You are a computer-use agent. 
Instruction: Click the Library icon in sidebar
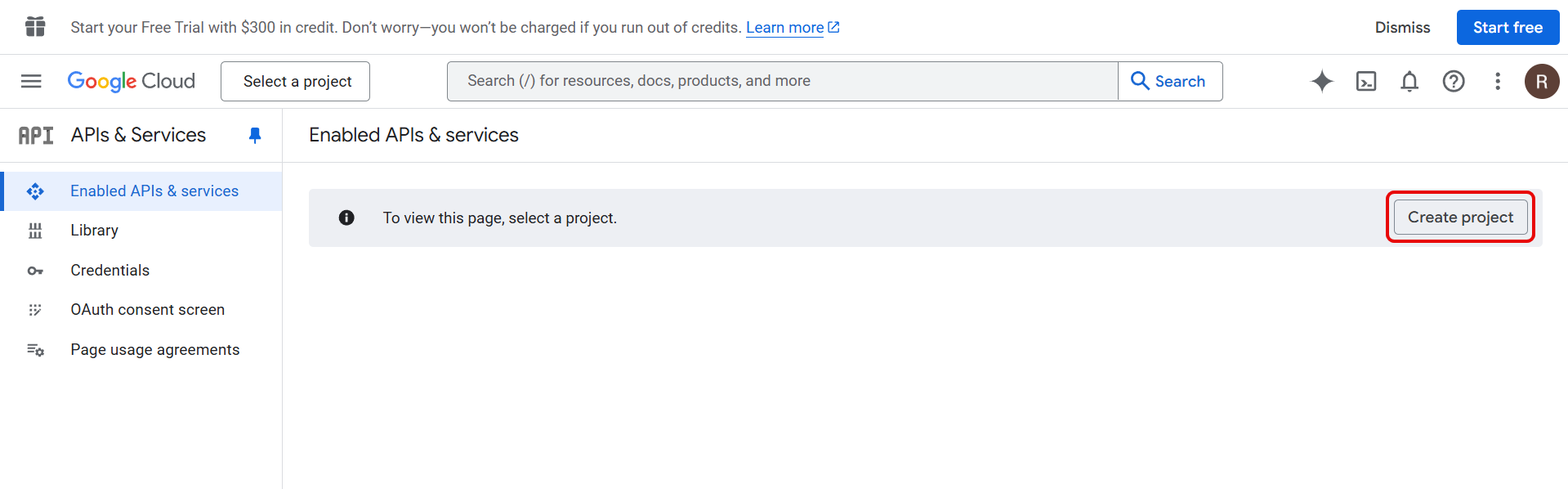click(34, 230)
